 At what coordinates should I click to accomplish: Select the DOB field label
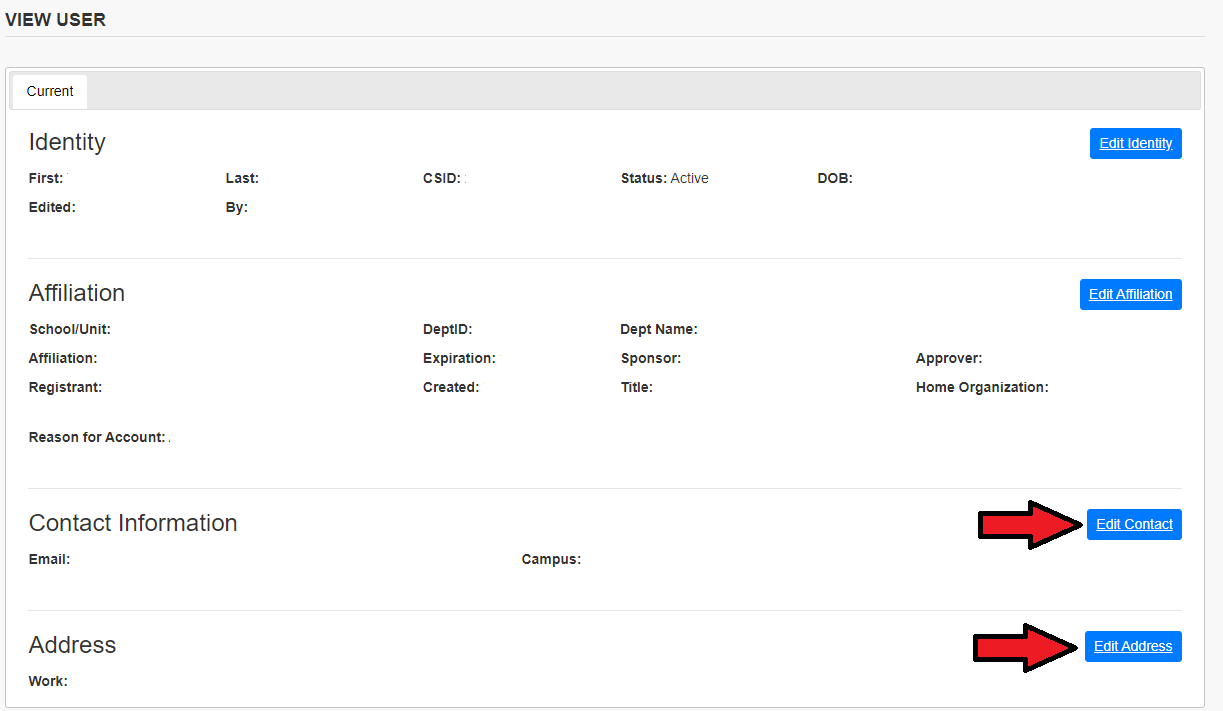834,178
